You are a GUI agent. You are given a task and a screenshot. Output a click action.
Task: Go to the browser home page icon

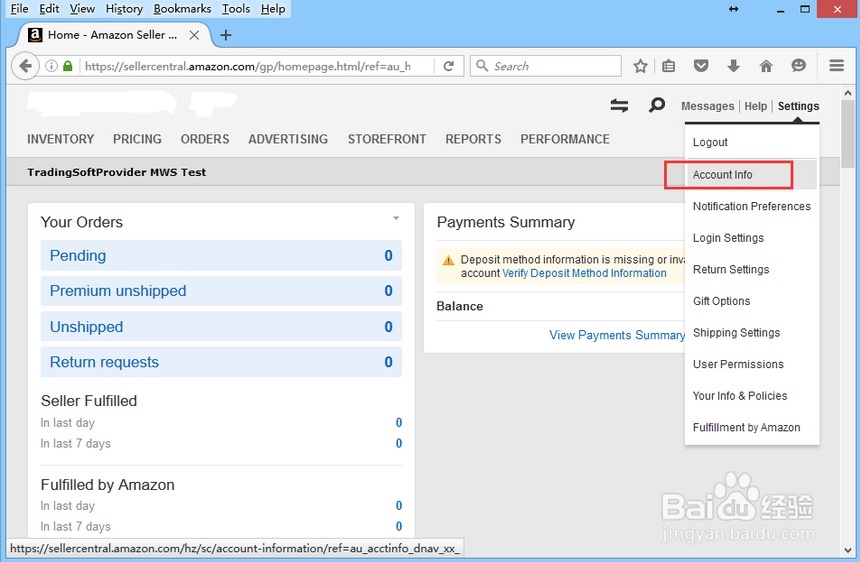point(766,66)
